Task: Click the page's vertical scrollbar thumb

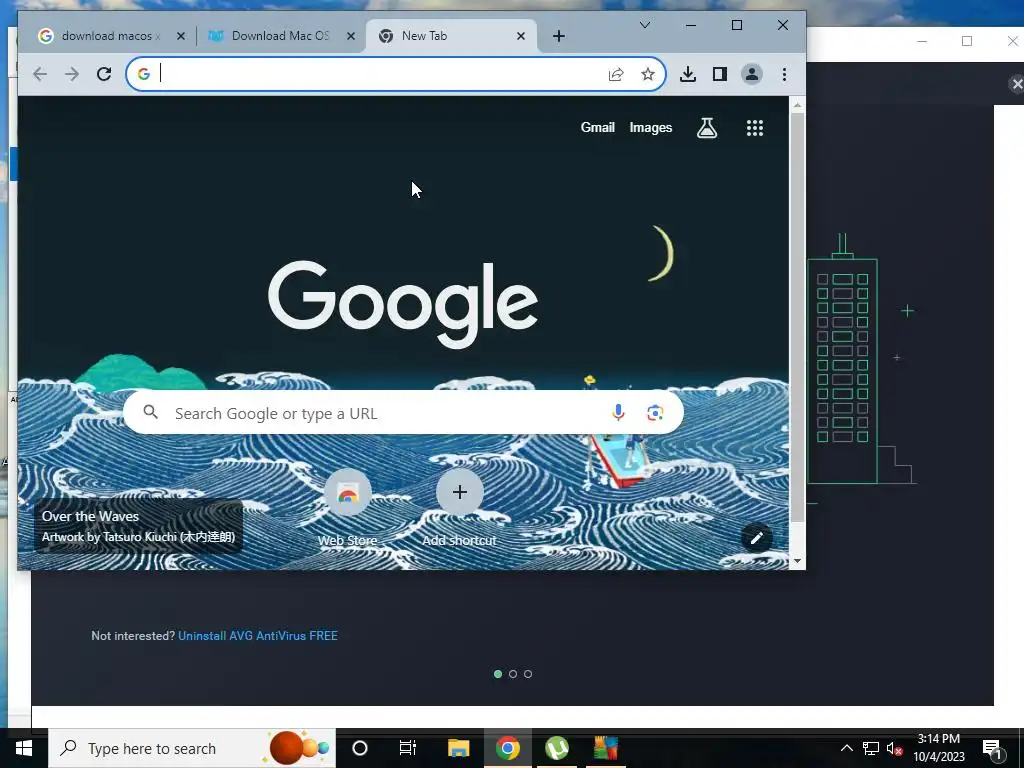Action: [797, 317]
